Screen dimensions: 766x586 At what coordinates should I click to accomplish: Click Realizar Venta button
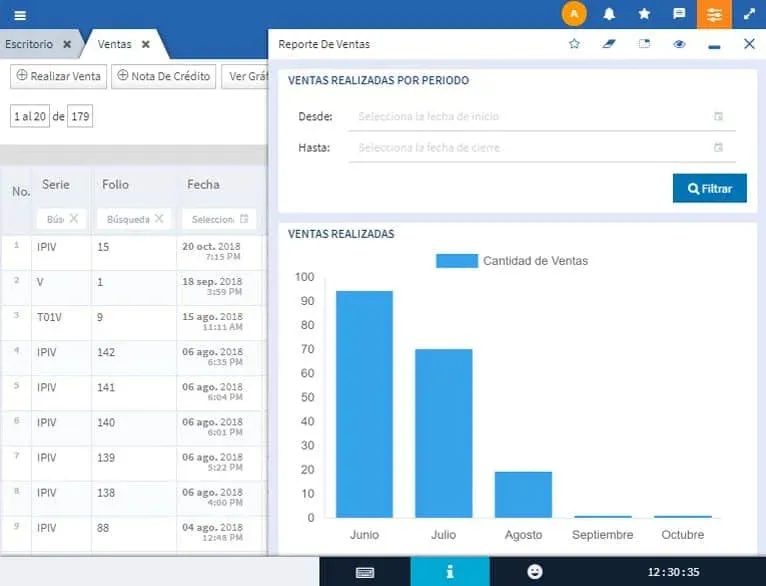pos(59,76)
